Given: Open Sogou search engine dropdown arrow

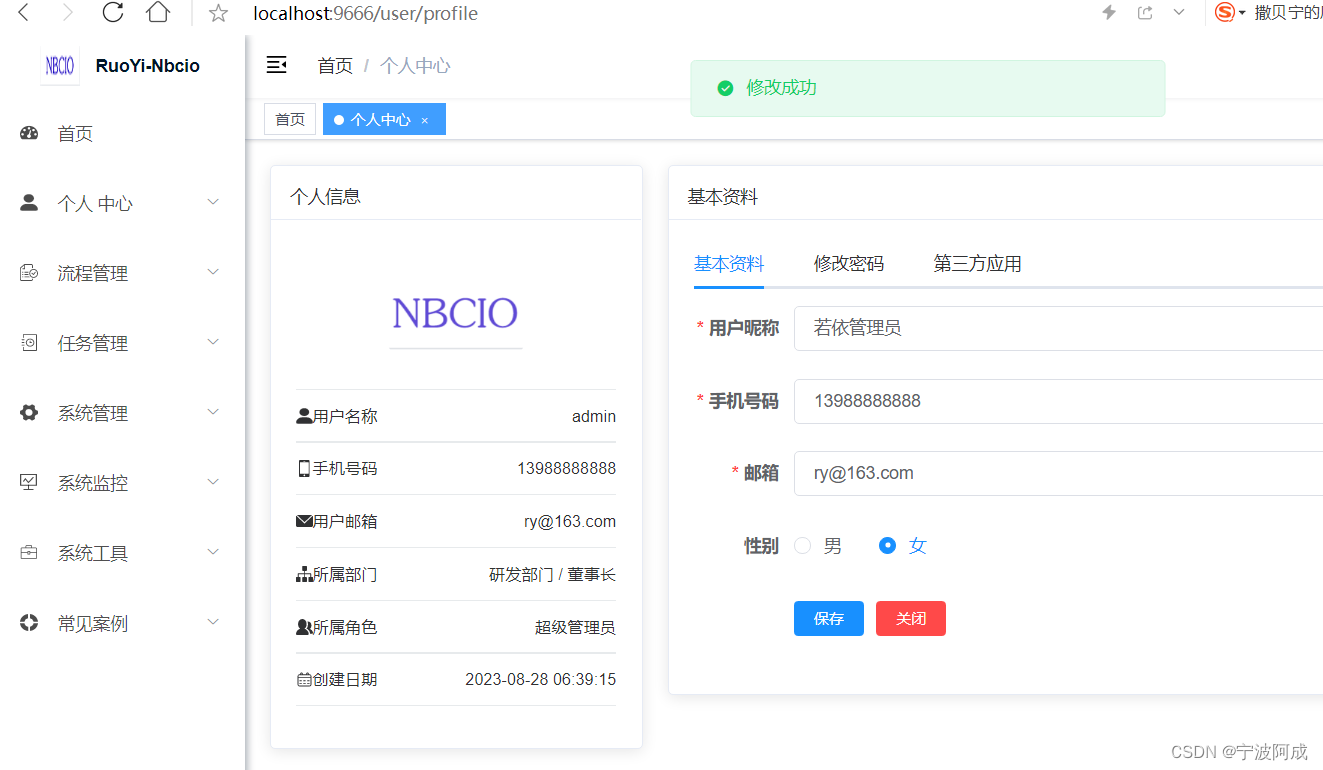Looking at the screenshot, I should 1242,14.
